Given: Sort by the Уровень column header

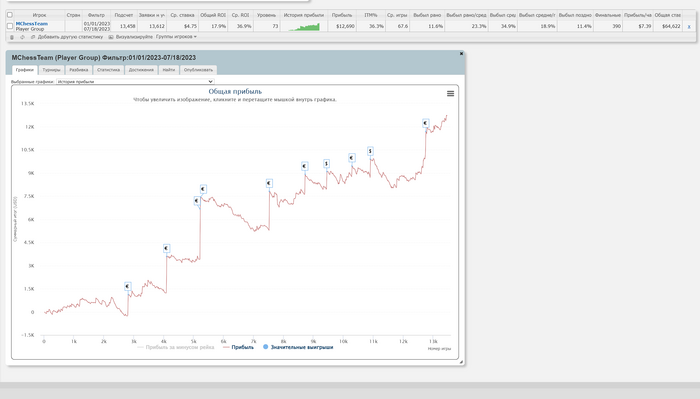Looking at the screenshot, I should coord(267,15).
